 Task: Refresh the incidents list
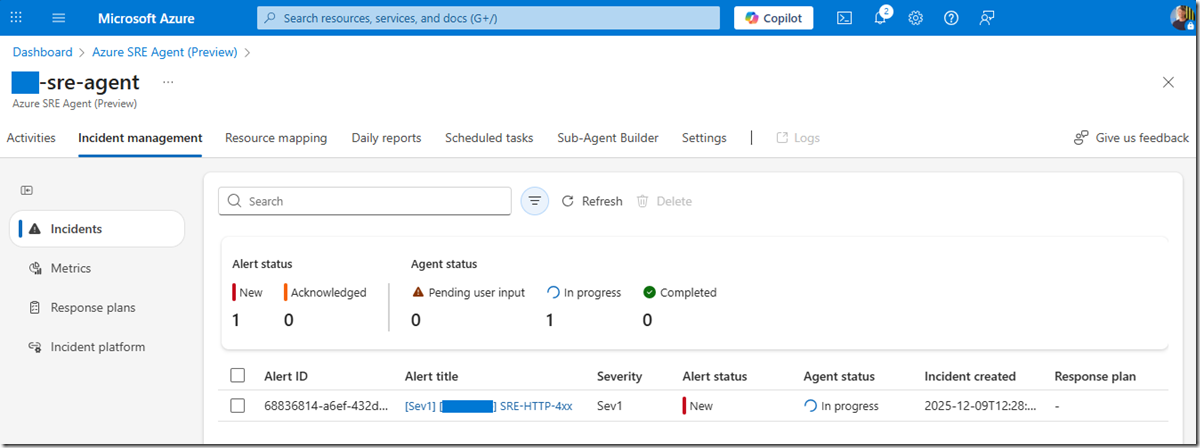coord(592,201)
